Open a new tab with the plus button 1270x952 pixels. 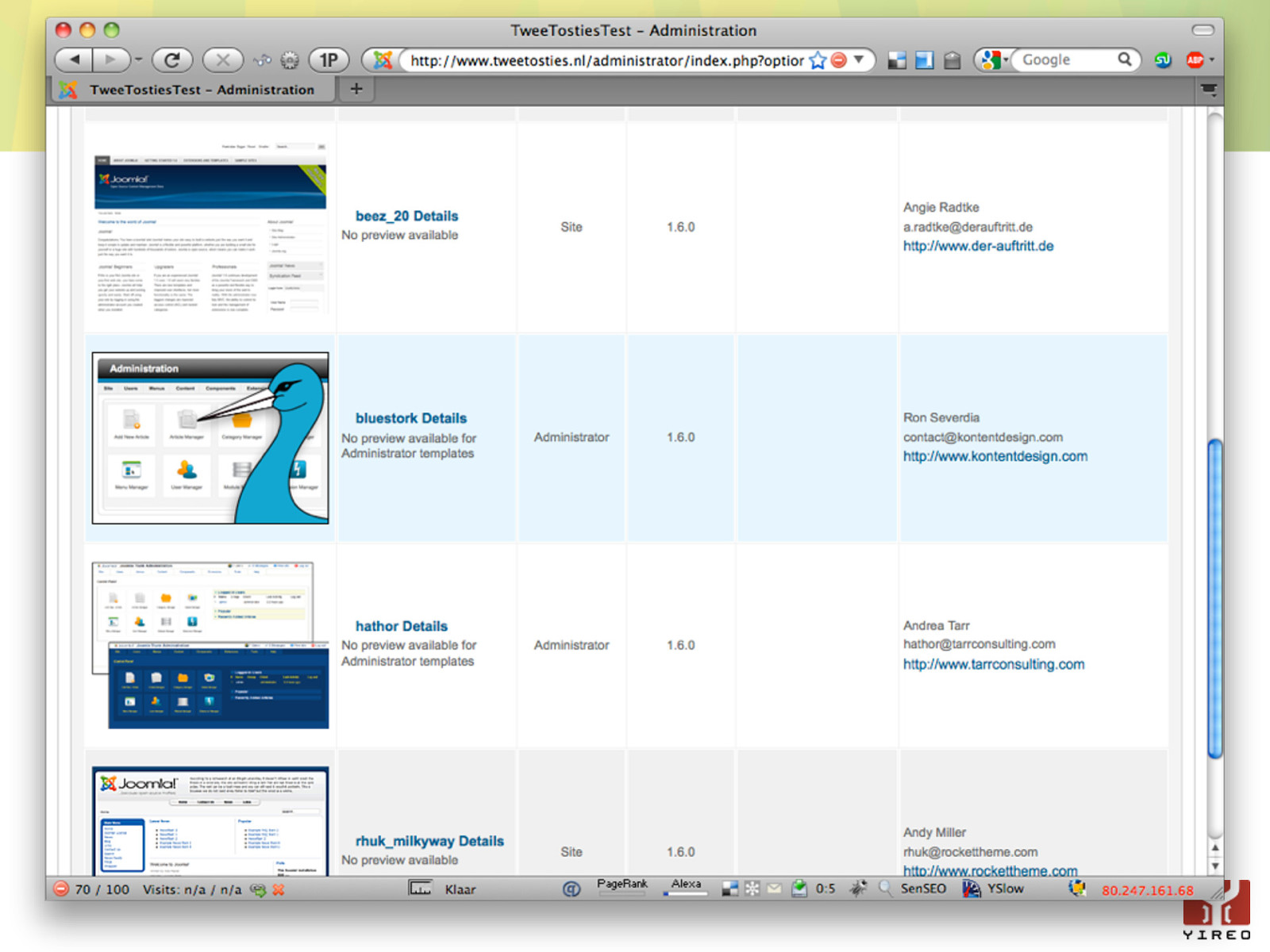click(x=356, y=89)
